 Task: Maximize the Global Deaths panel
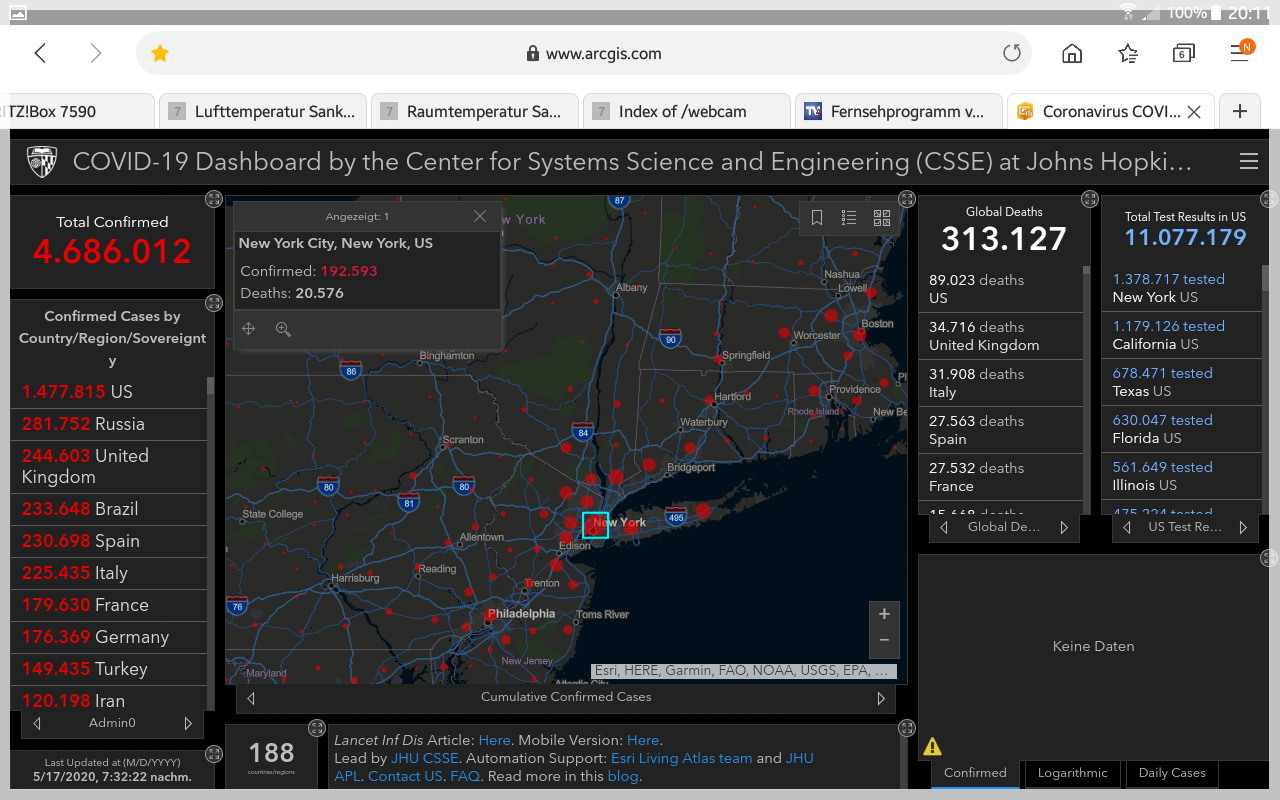(x=1089, y=199)
